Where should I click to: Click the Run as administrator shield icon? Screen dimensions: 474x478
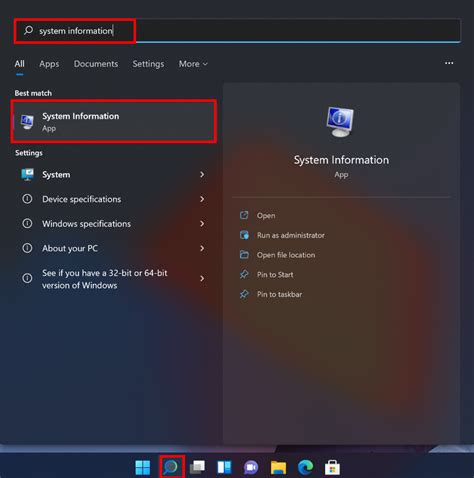244,235
